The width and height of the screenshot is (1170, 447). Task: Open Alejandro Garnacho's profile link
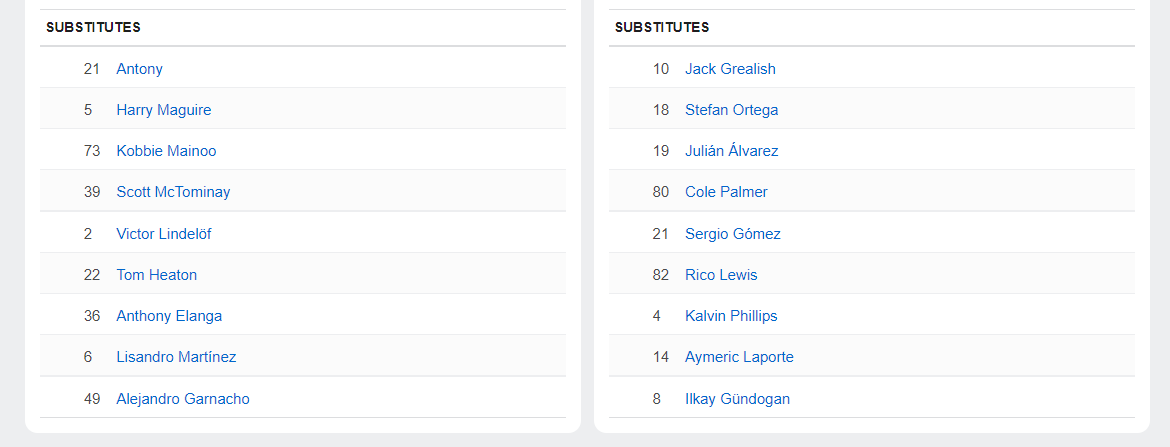tap(183, 399)
